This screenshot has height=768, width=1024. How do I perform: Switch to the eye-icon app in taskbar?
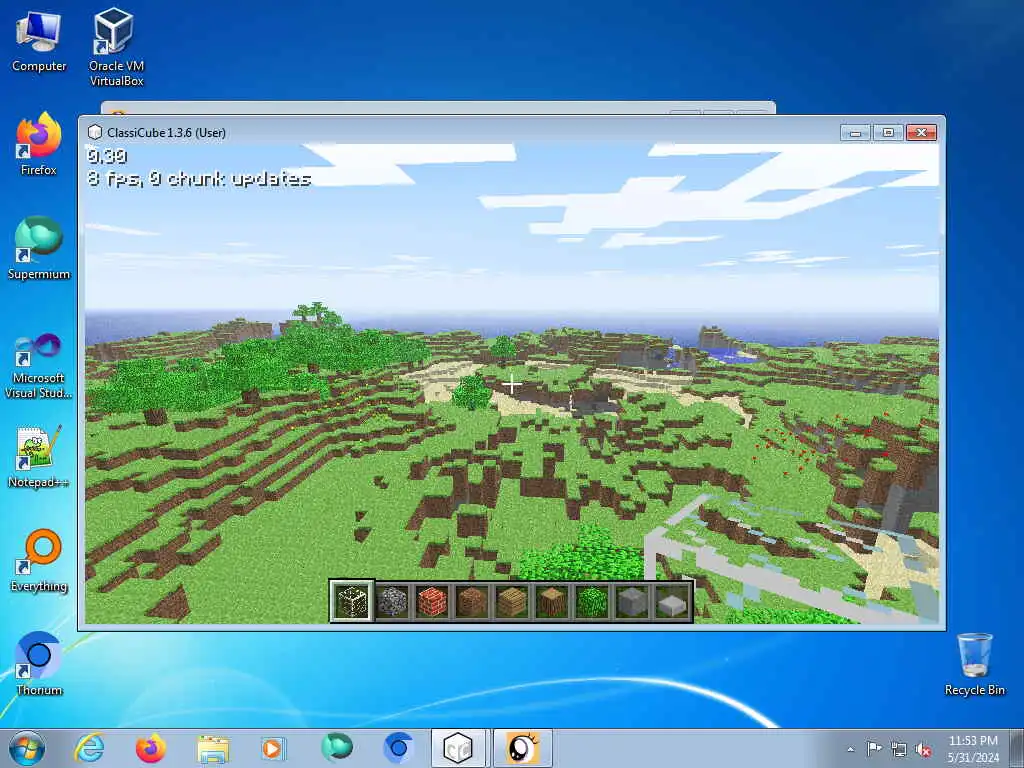(x=522, y=748)
